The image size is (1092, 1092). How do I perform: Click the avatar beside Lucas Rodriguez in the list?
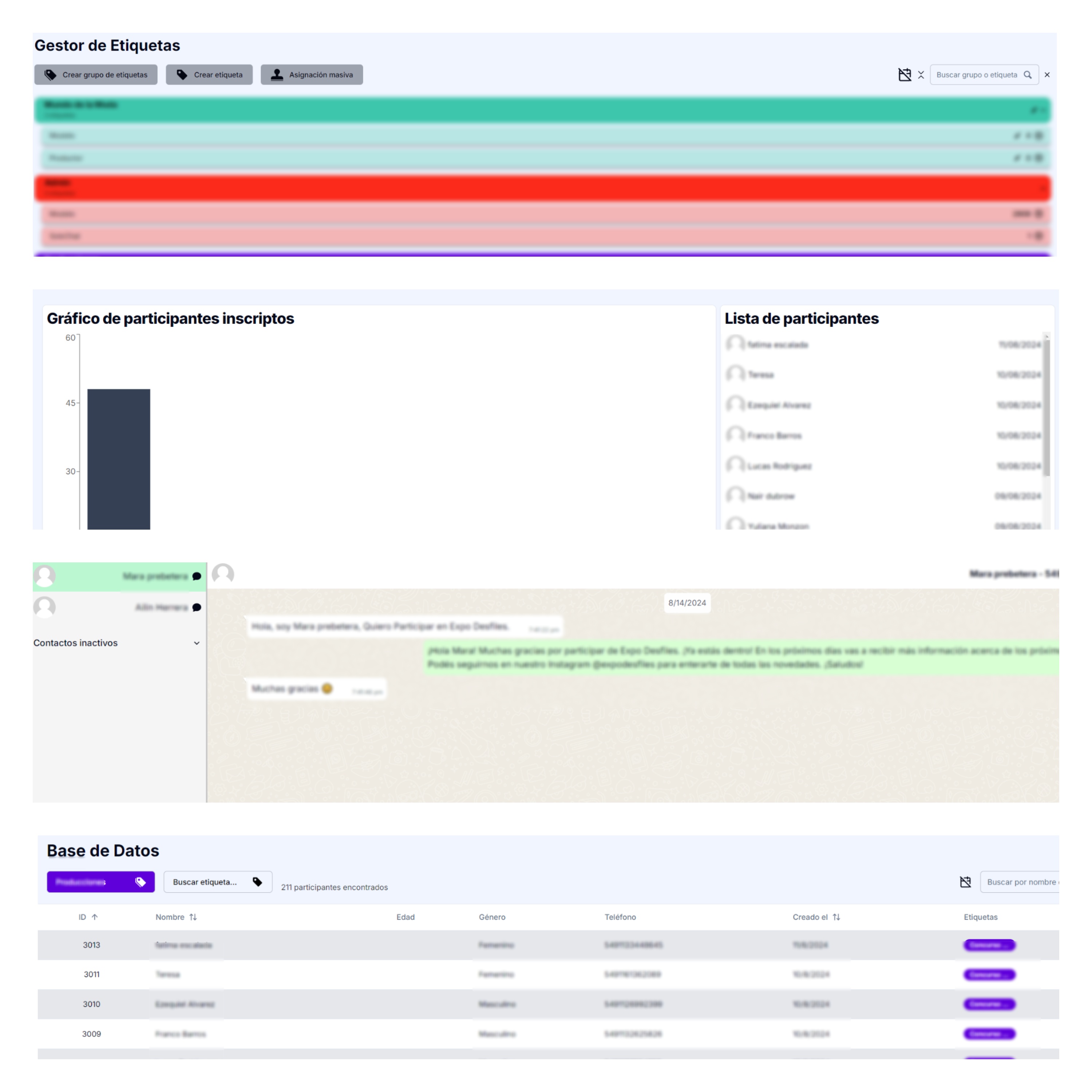[x=735, y=466]
